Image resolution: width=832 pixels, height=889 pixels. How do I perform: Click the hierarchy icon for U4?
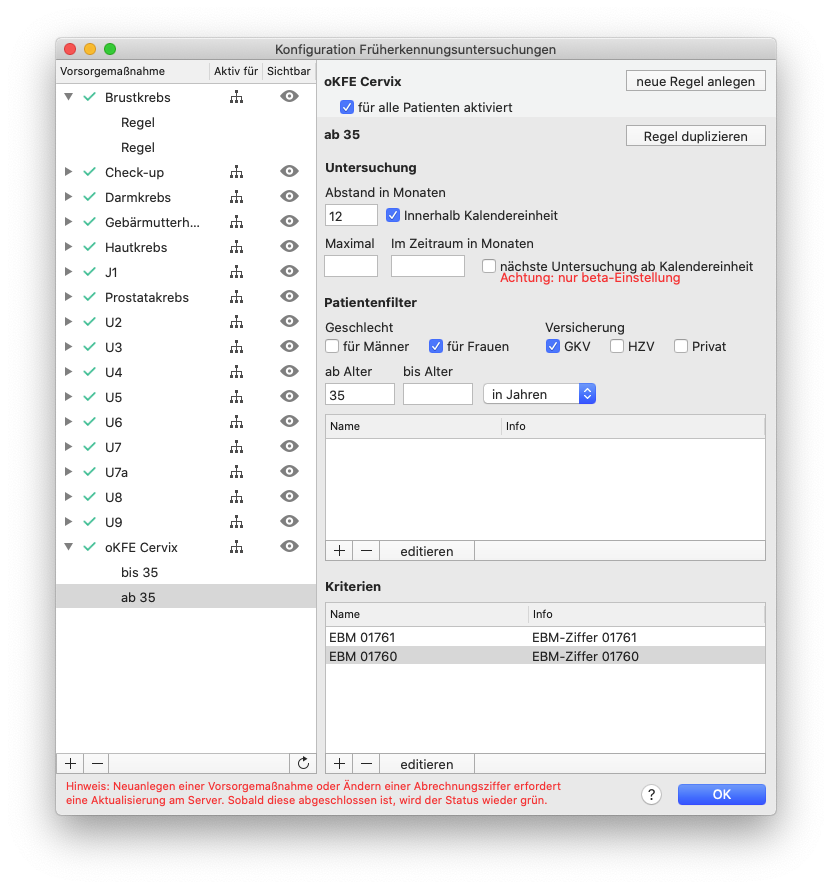(236, 371)
